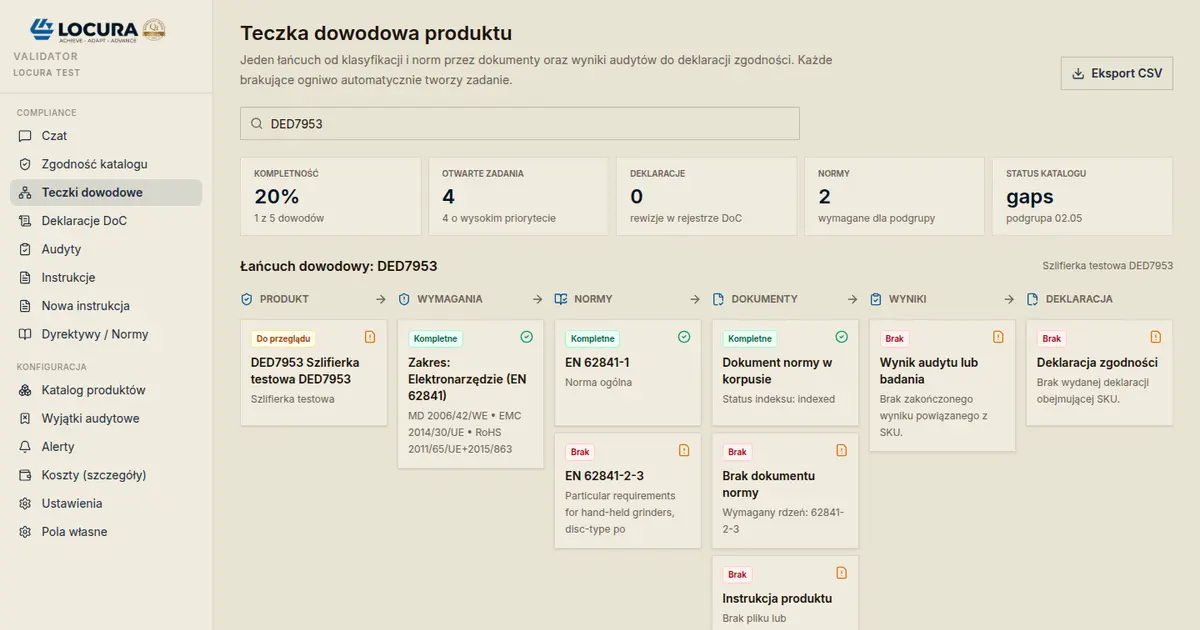This screenshot has width=1200, height=630.
Task: Click the Zgodność katalogu shield icon
Action: pyautogui.click(x=25, y=164)
